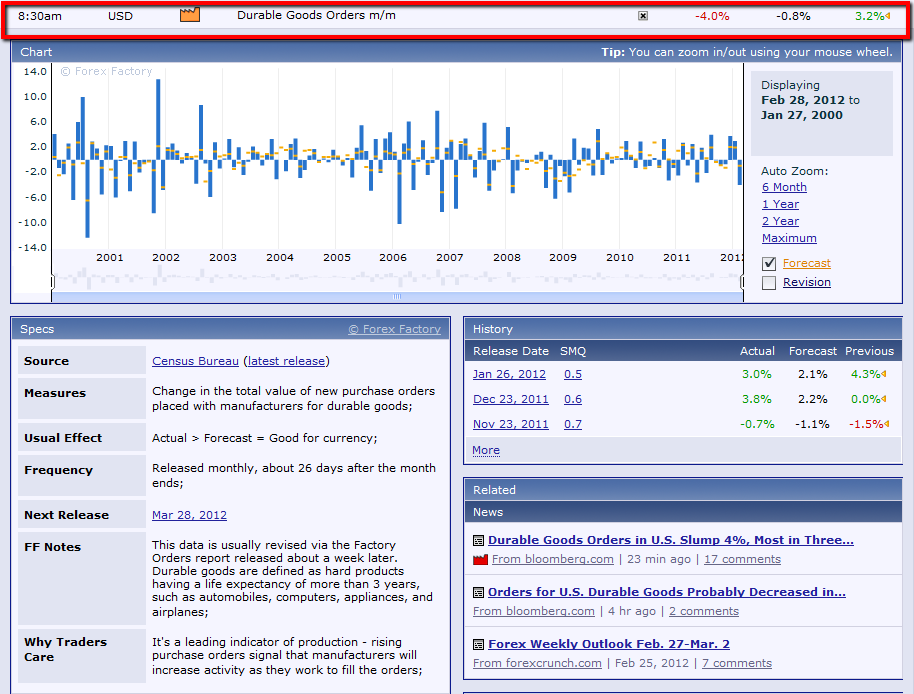Viewport: 914px width, 694px height.
Task: Open the Census Bureau source link
Action: [195, 361]
